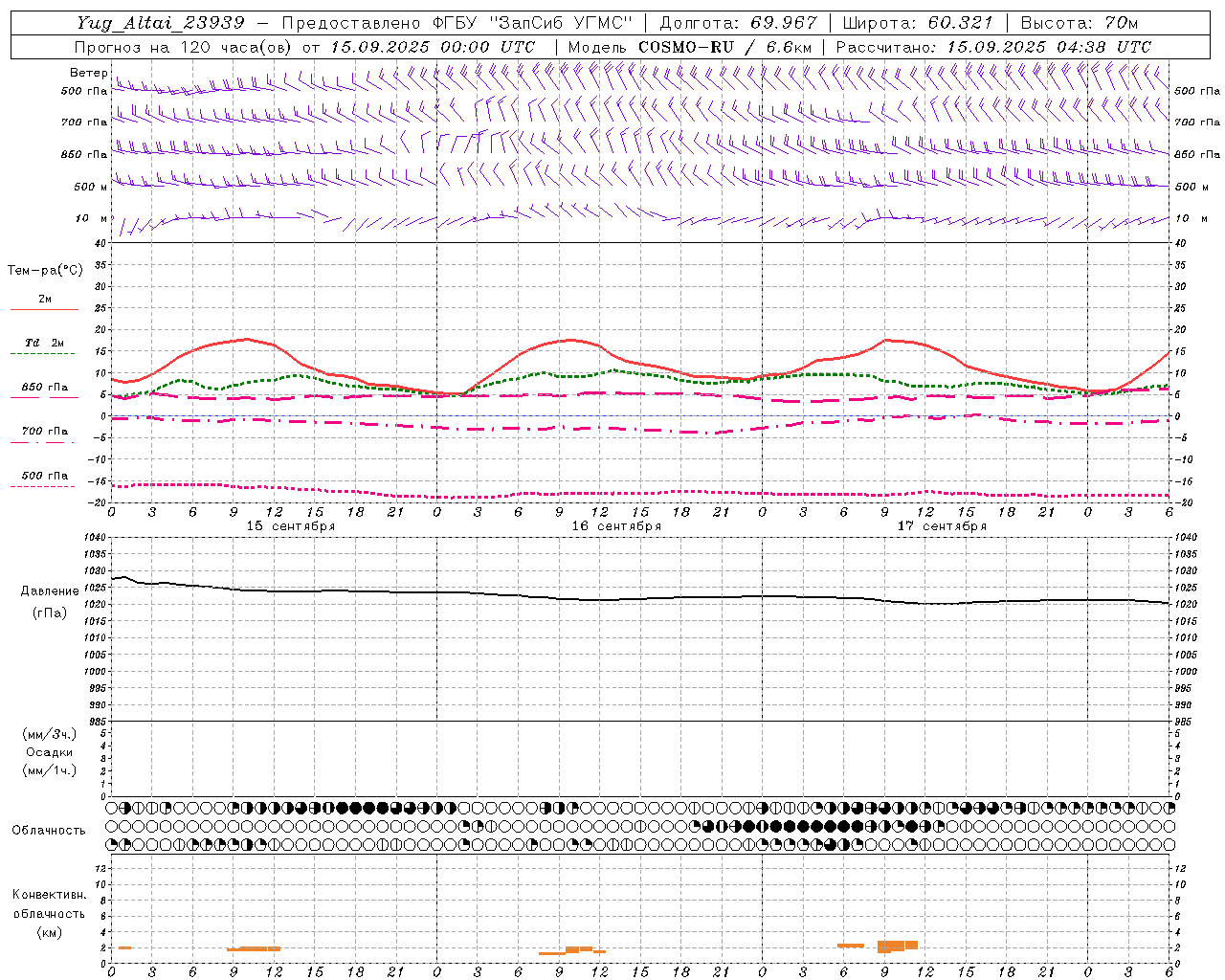
Task: Click the '15 сентября' date label
Action: pos(290,526)
